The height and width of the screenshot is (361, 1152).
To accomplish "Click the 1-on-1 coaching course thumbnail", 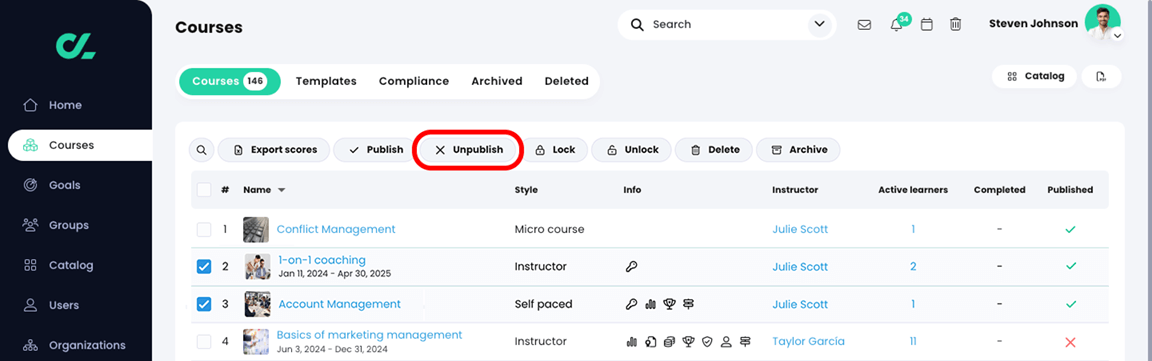I will point(257,267).
